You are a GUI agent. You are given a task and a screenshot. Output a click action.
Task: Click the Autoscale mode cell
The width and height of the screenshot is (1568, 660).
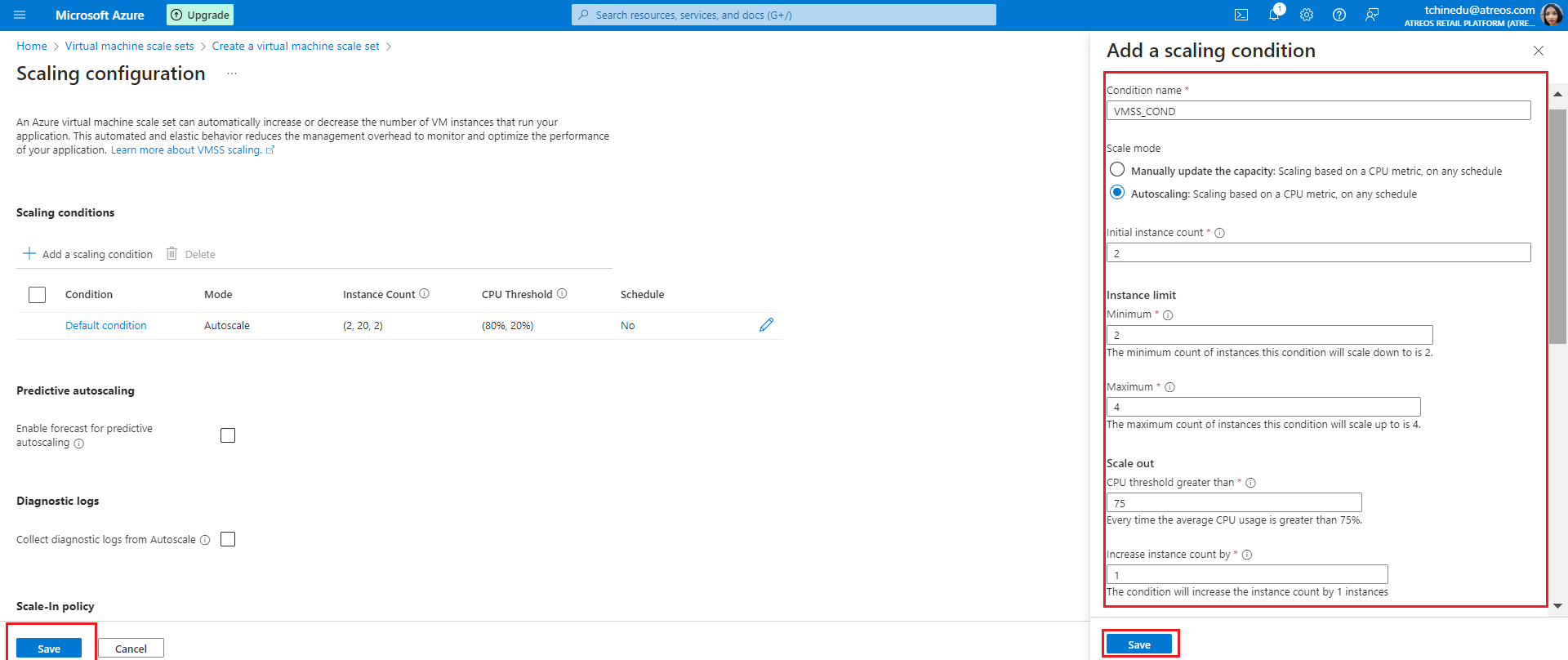[227, 326]
